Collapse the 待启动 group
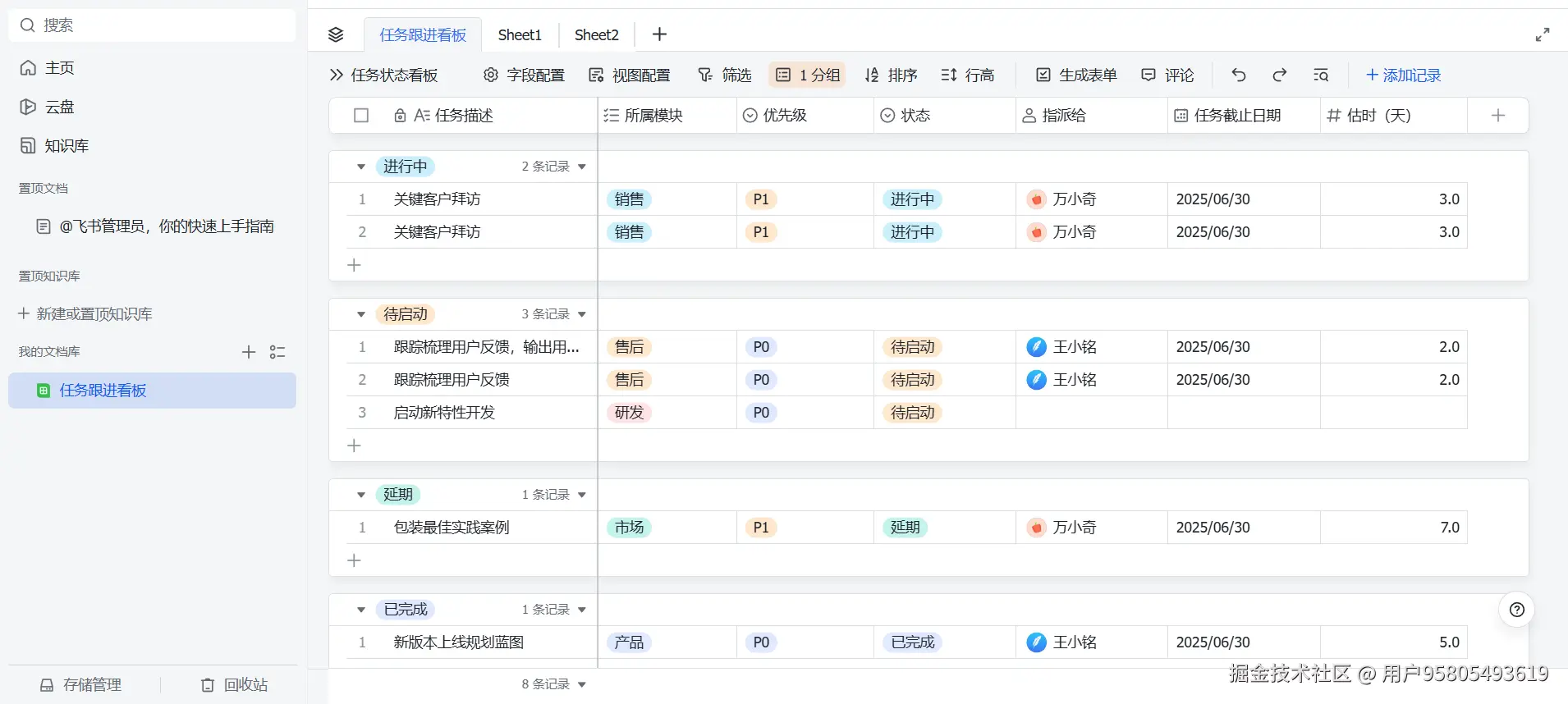Screen dimensions: 1568x704 click(x=361, y=314)
